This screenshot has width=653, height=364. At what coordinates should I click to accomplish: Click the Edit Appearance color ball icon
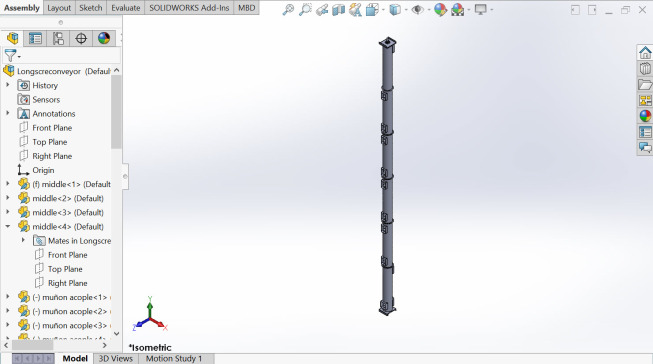coord(440,10)
